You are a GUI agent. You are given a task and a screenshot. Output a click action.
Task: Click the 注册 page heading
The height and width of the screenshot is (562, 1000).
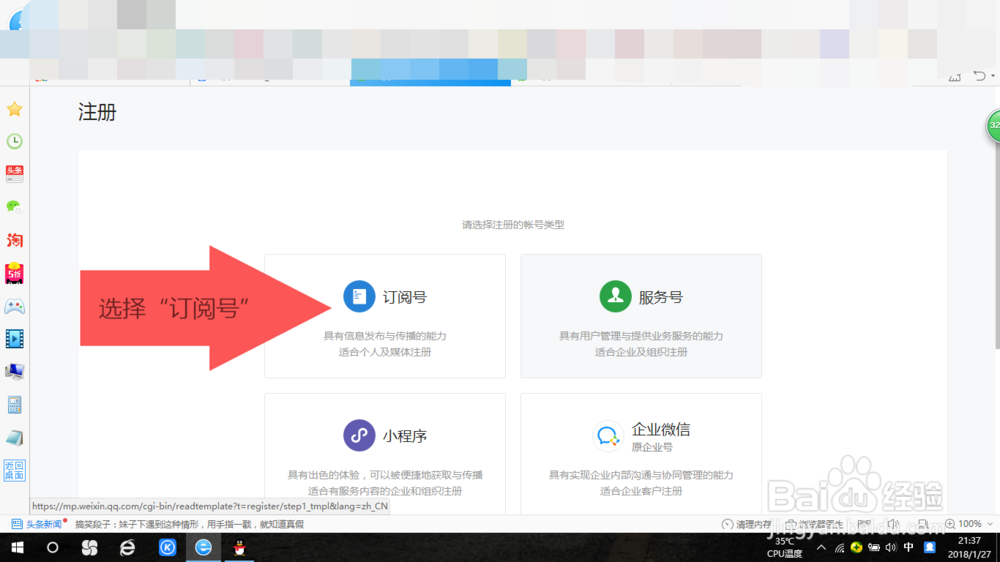[98, 112]
